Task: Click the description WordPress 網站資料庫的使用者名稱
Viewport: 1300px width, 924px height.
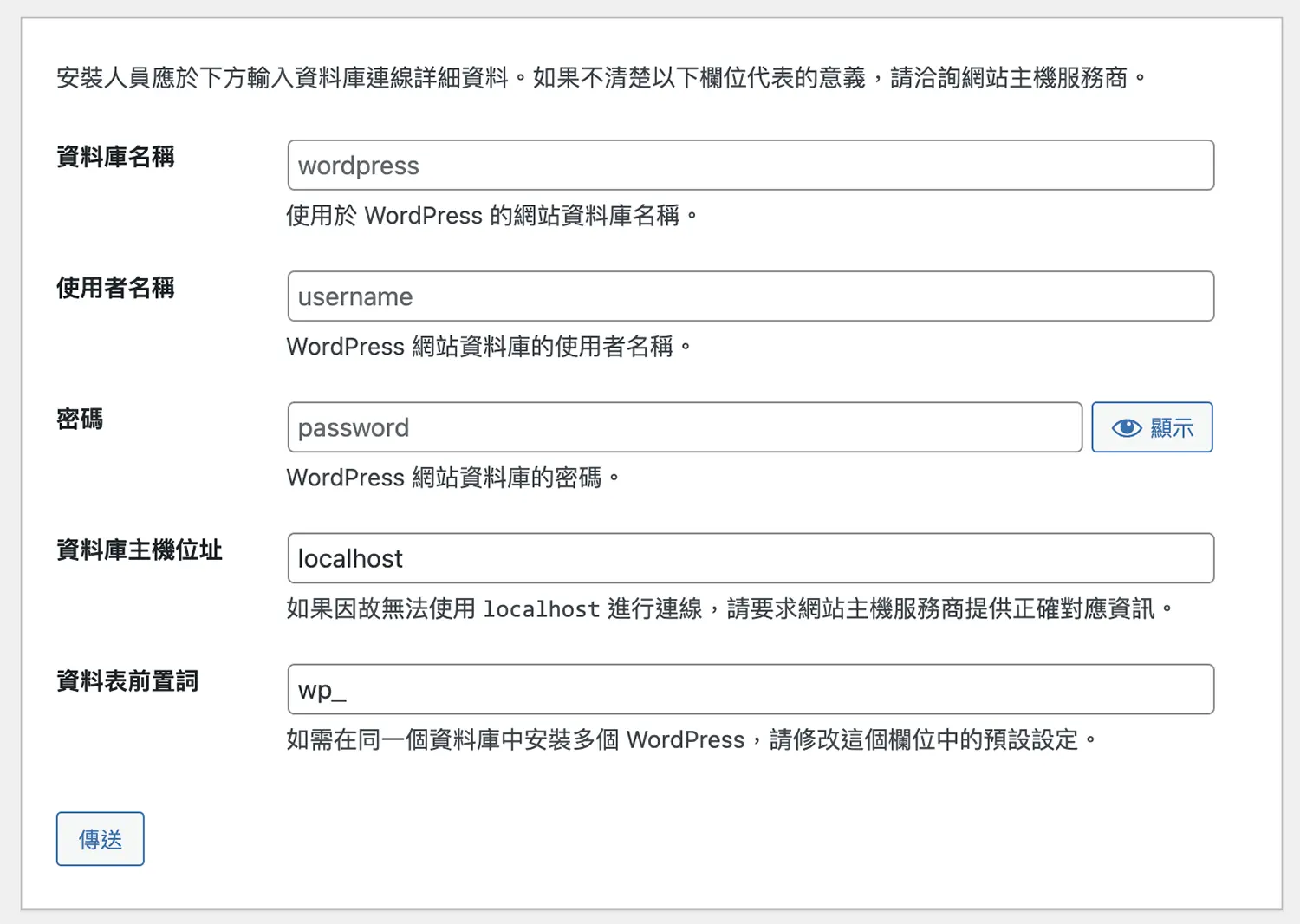Action: (x=489, y=347)
